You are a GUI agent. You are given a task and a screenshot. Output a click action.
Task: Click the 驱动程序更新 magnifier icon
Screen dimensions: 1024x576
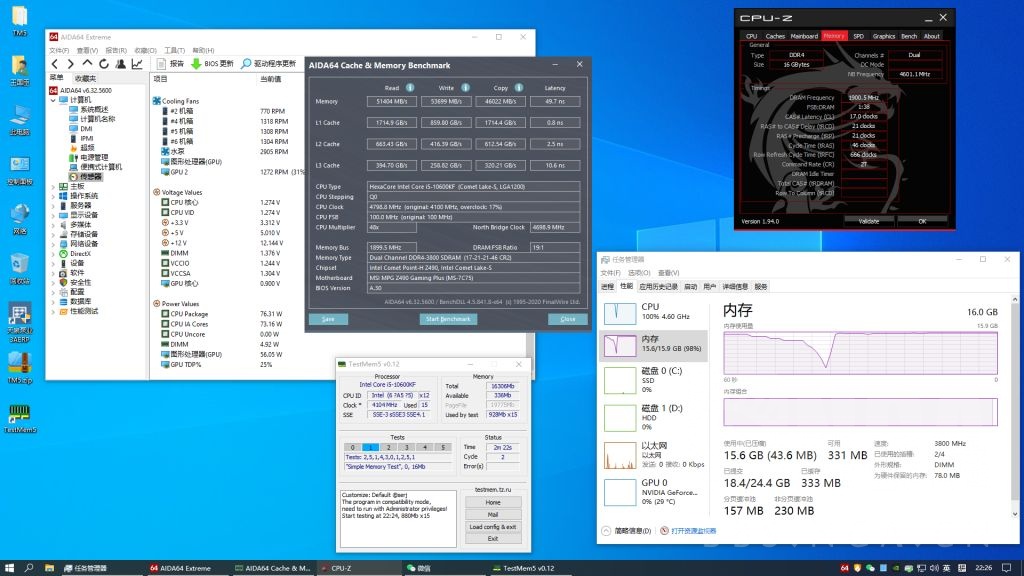point(245,63)
